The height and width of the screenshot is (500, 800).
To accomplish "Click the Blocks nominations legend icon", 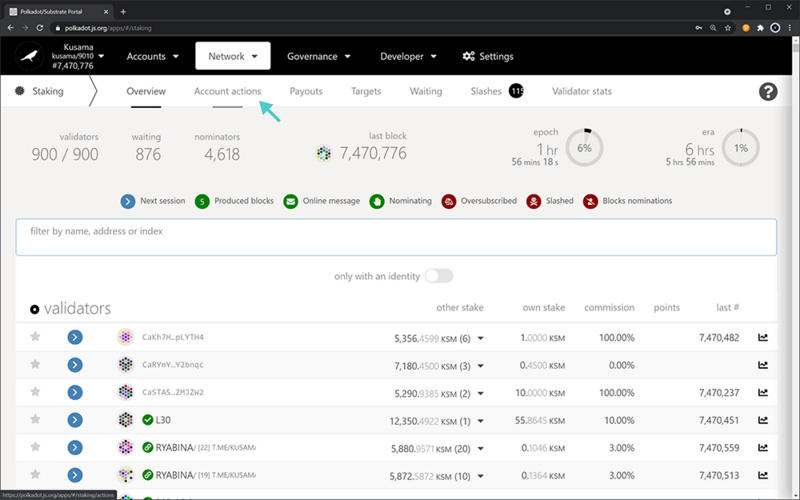I will 590,202.
